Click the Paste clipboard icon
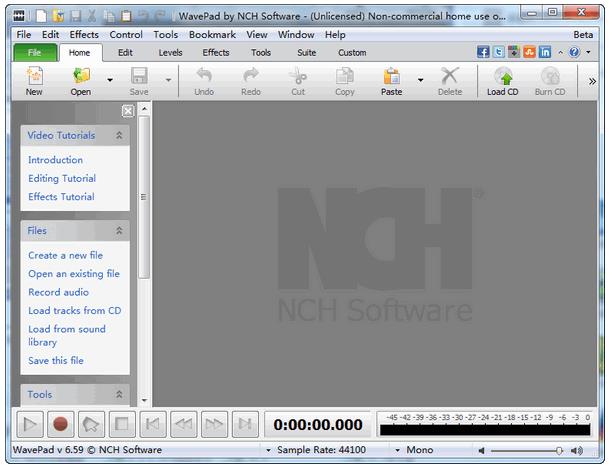The image size is (609, 469). [392, 76]
